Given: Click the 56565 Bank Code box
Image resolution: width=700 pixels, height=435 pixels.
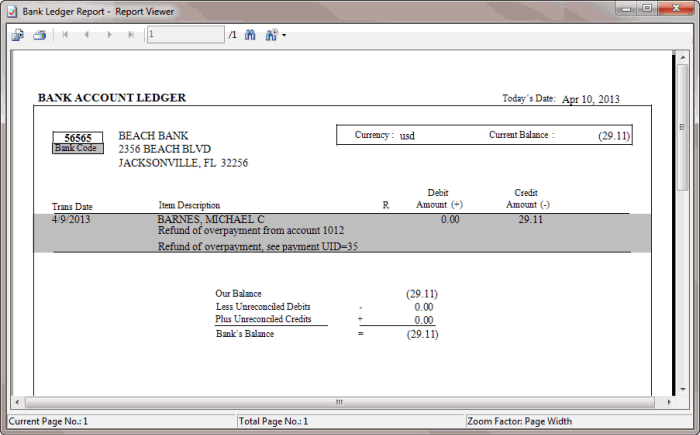Looking at the screenshot, I should click(x=78, y=139).
